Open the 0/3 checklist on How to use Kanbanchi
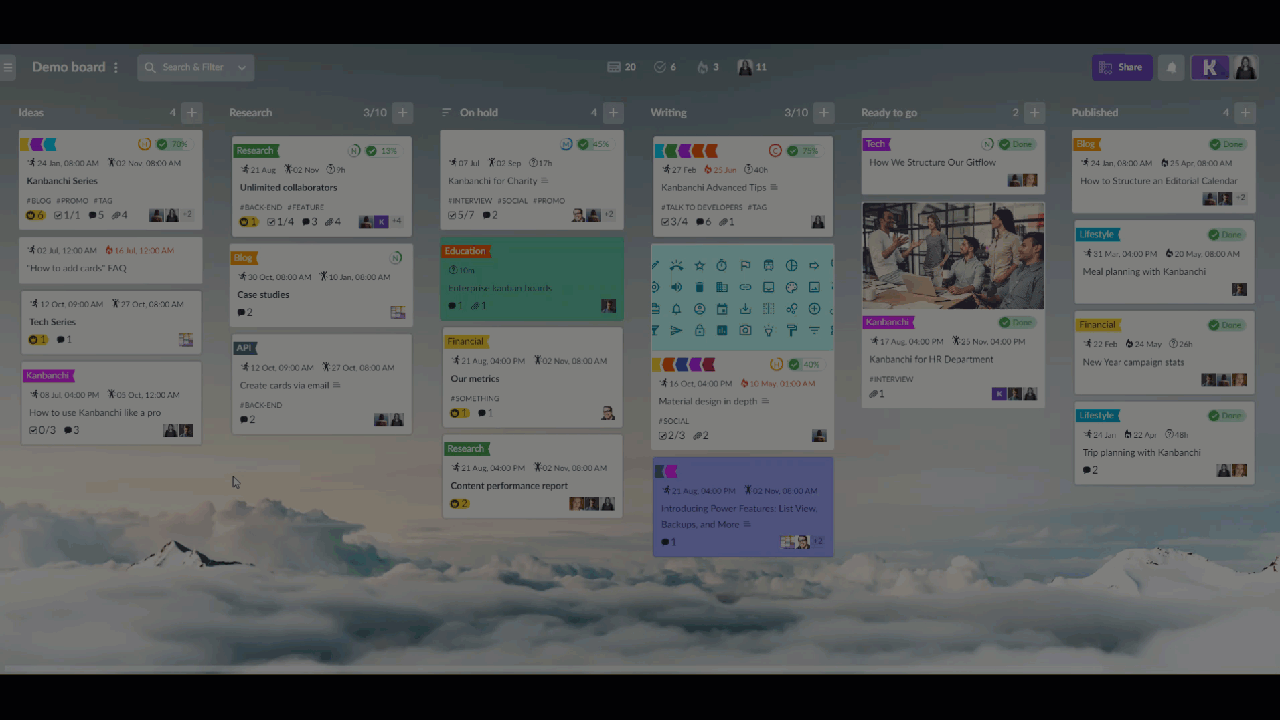The height and width of the screenshot is (720, 1280). pyautogui.click(x=42, y=430)
